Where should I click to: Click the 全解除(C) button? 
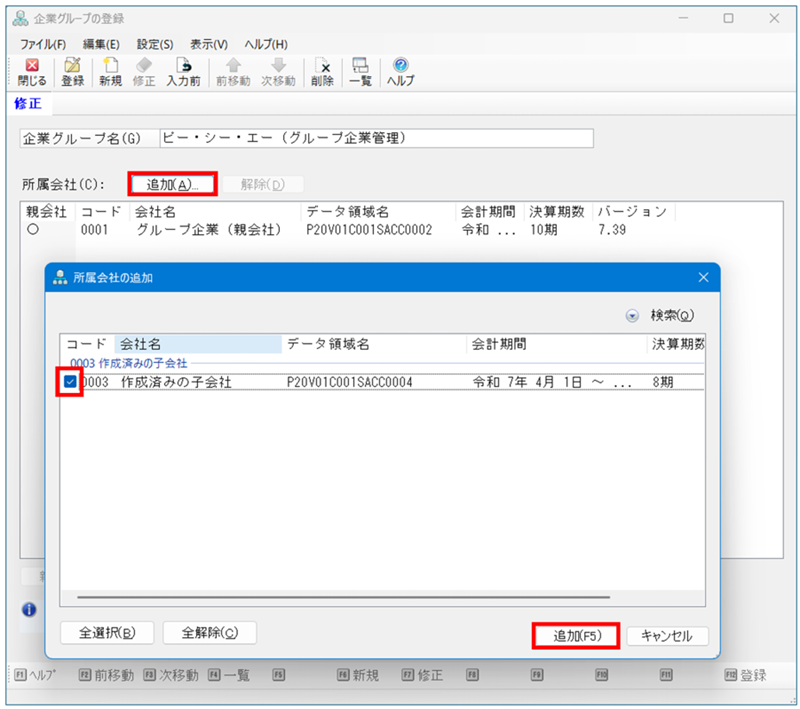210,633
